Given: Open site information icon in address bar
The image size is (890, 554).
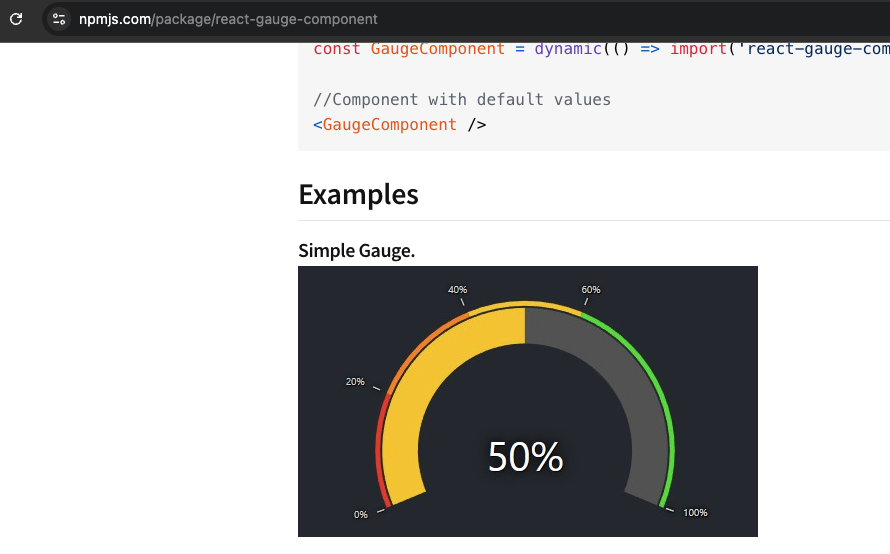Looking at the screenshot, I should (59, 19).
